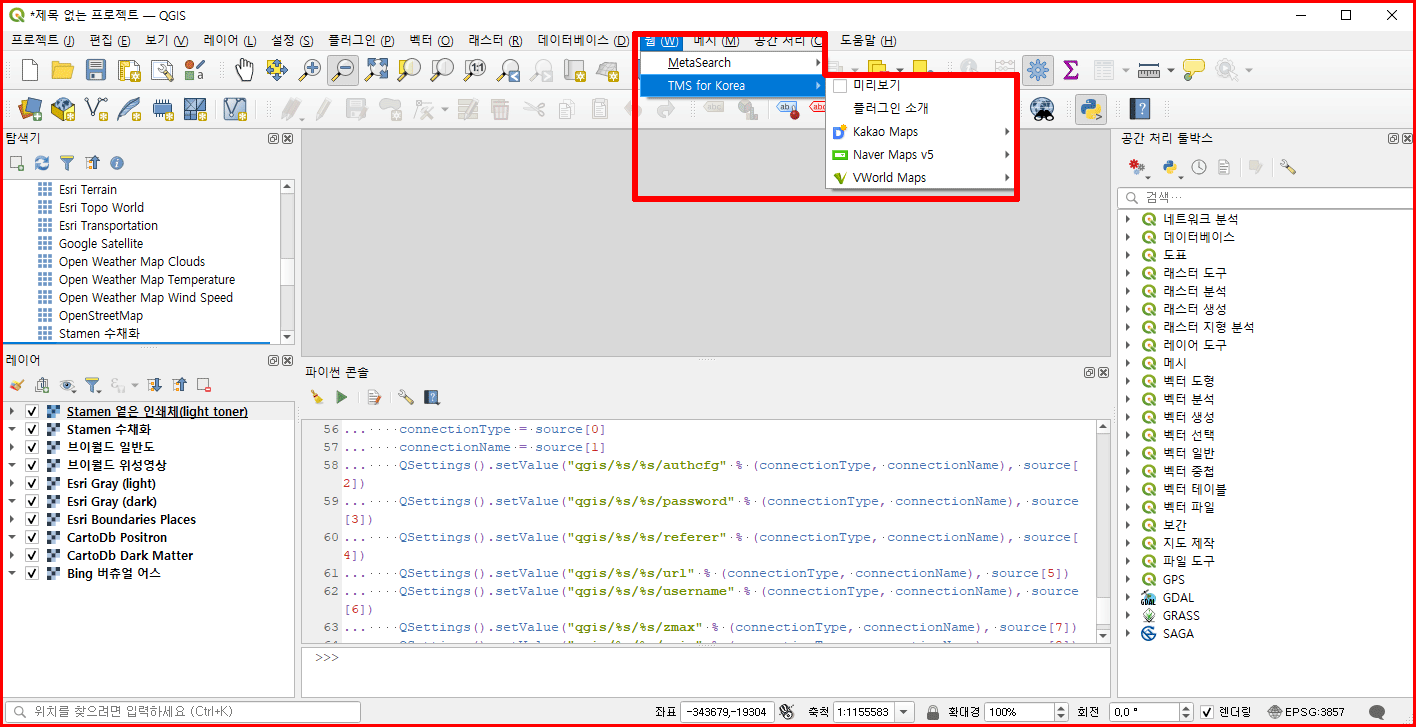Toggle the Processing Toolbox gear icon
This screenshot has height=727, width=1416.
pos(1037,70)
